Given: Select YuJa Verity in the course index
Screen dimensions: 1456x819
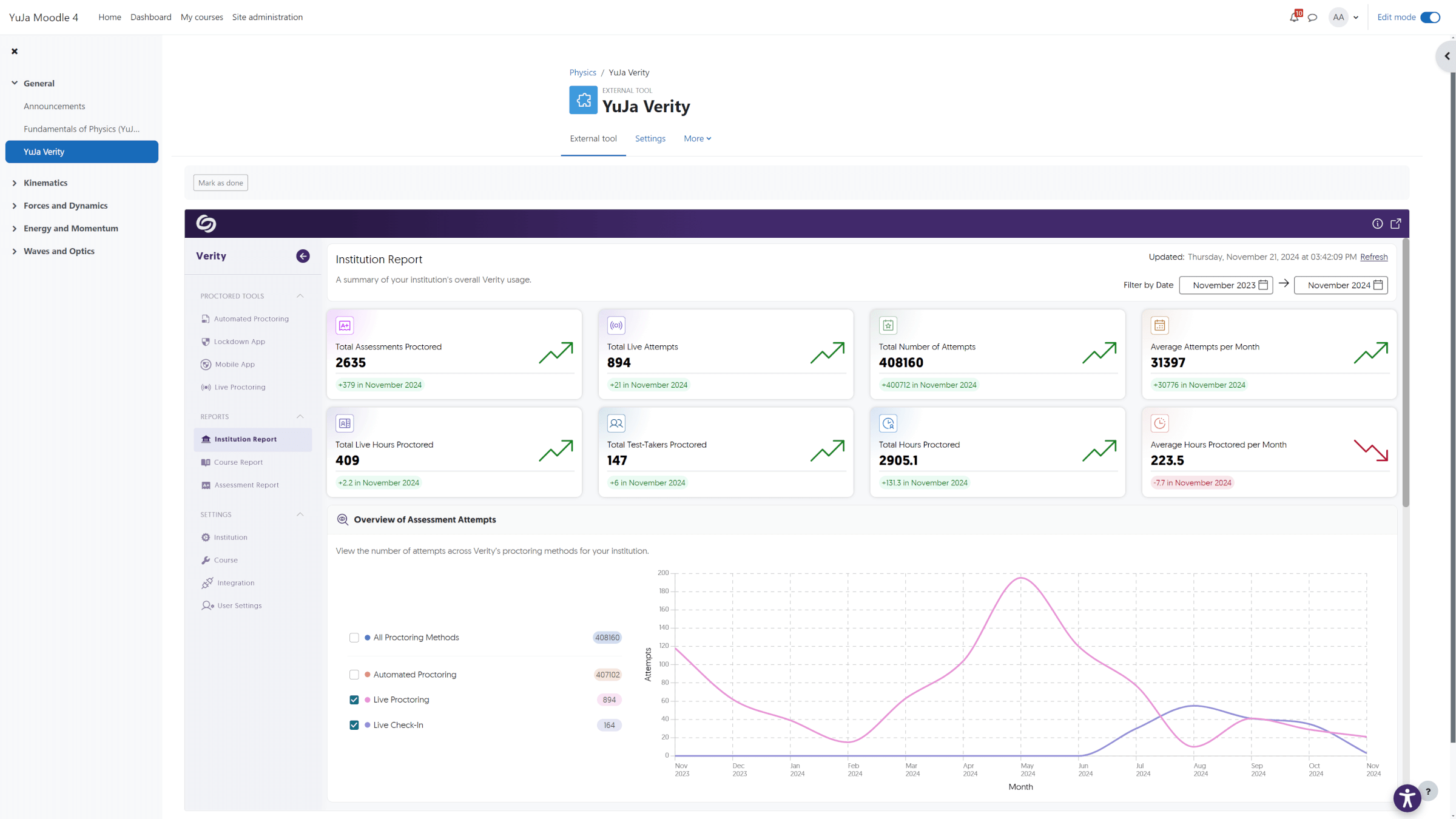Looking at the screenshot, I should tap(82, 152).
